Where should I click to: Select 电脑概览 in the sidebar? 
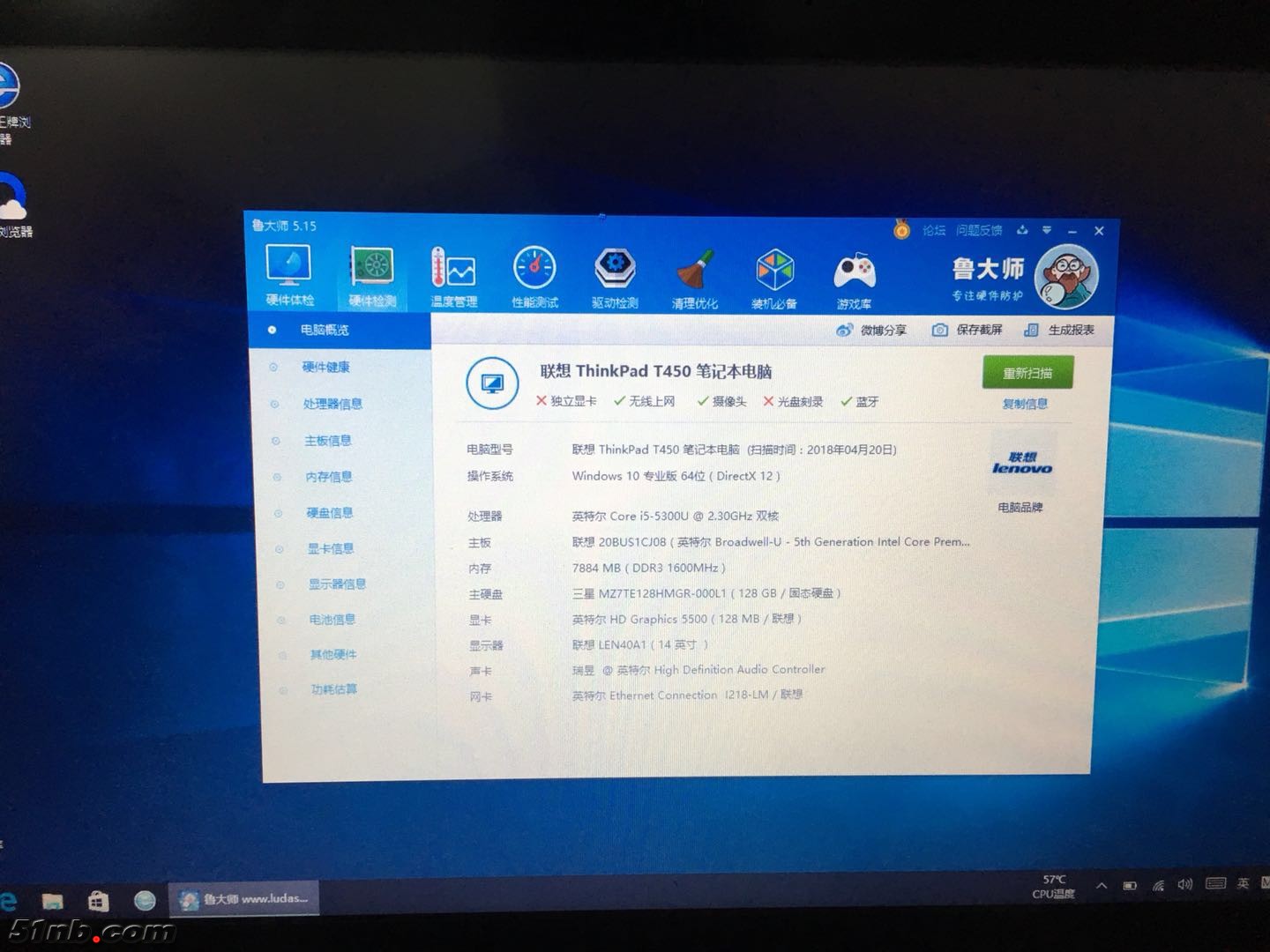[x=325, y=330]
